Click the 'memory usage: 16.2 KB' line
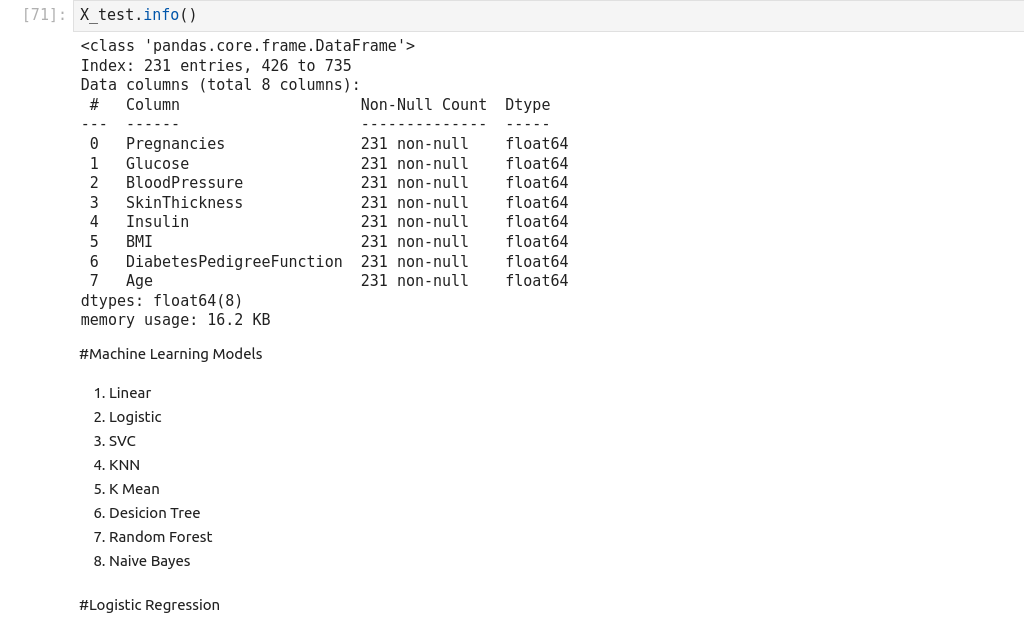Image resolution: width=1024 pixels, height=622 pixels. click(x=175, y=320)
